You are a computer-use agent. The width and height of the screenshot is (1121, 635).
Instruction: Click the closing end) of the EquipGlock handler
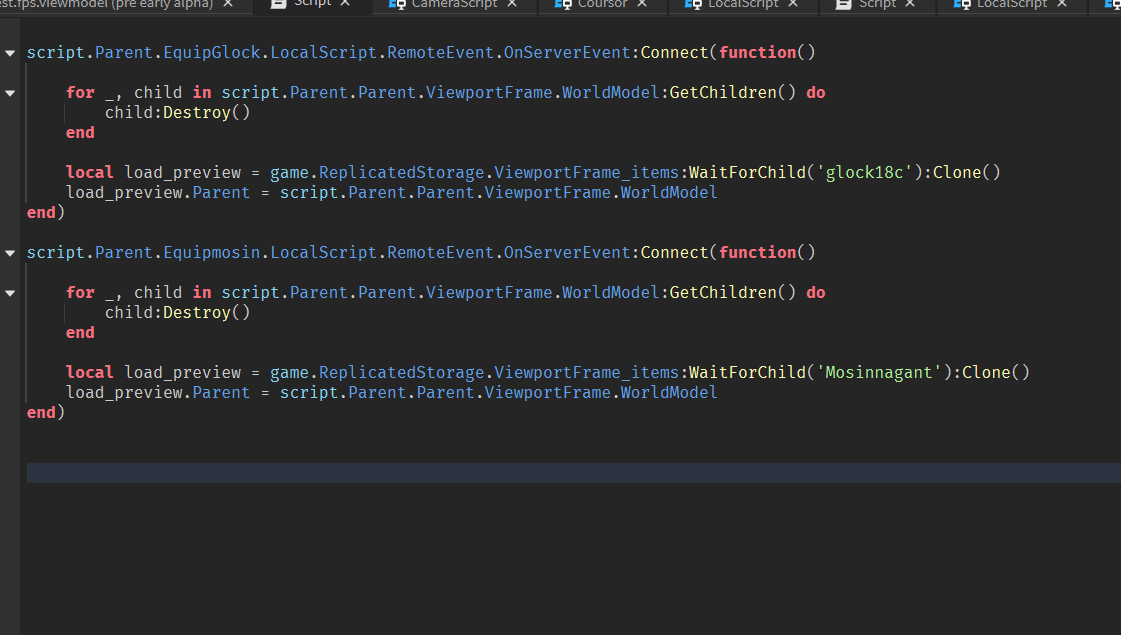46,213
